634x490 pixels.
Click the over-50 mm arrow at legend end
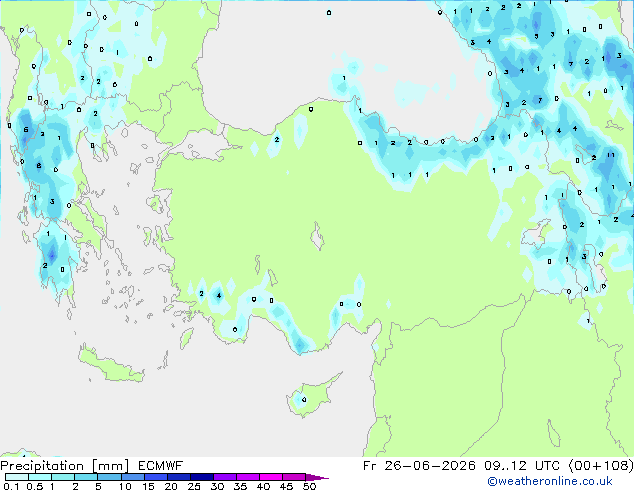click(x=317, y=477)
